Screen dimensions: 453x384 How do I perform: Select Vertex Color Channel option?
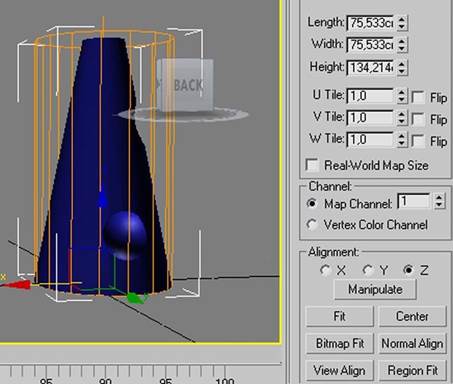tap(312, 224)
